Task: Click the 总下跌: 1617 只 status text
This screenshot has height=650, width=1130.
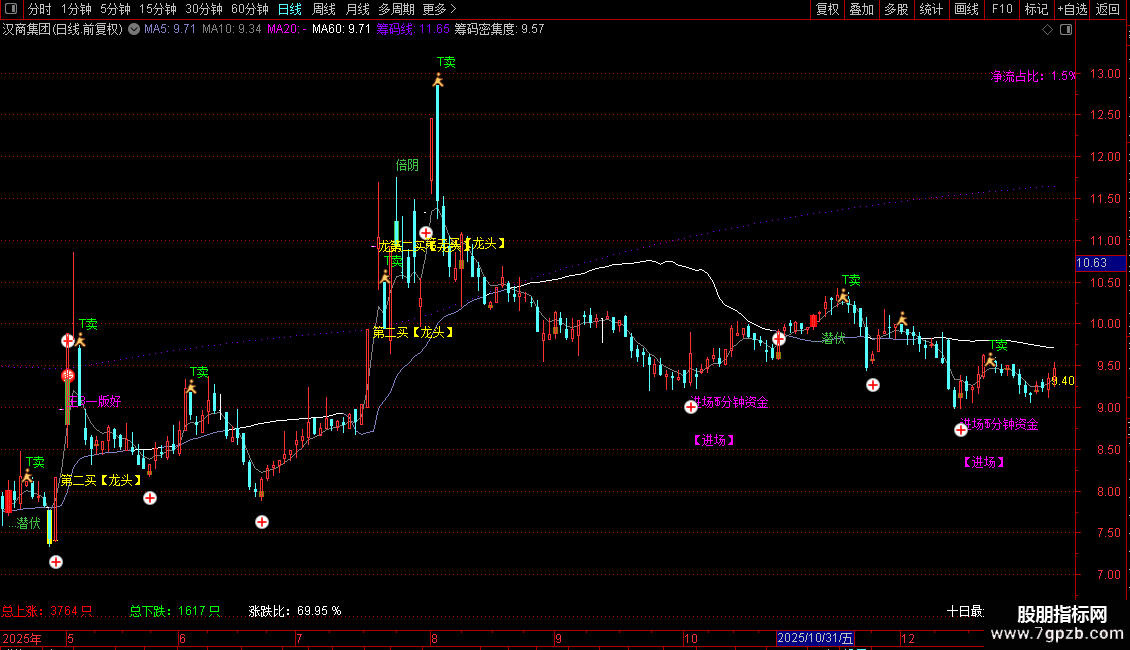Action: click(175, 611)
